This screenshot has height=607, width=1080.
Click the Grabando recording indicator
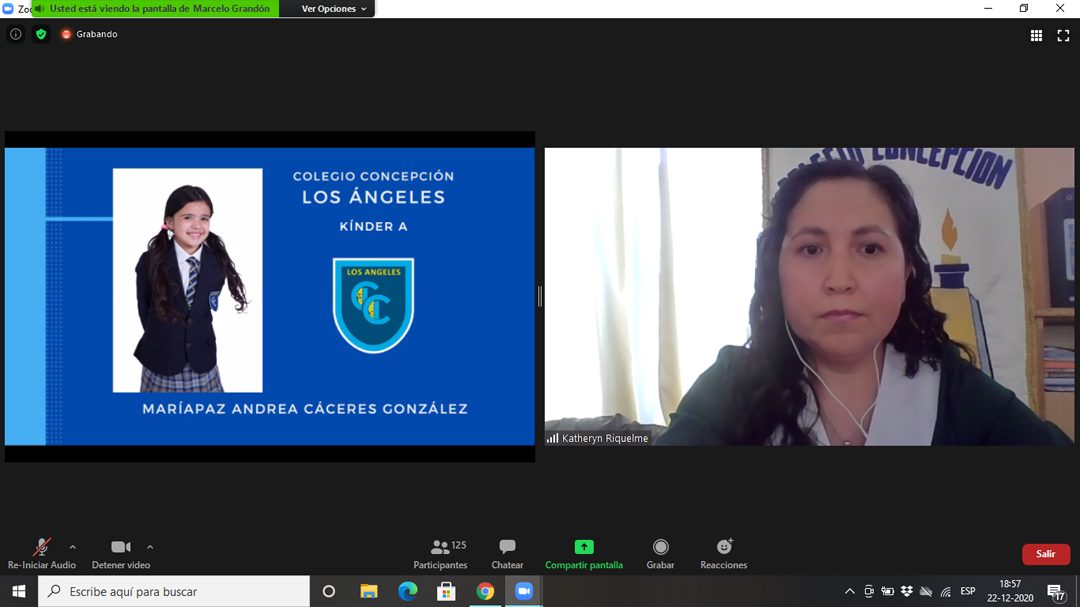[89, 34]
